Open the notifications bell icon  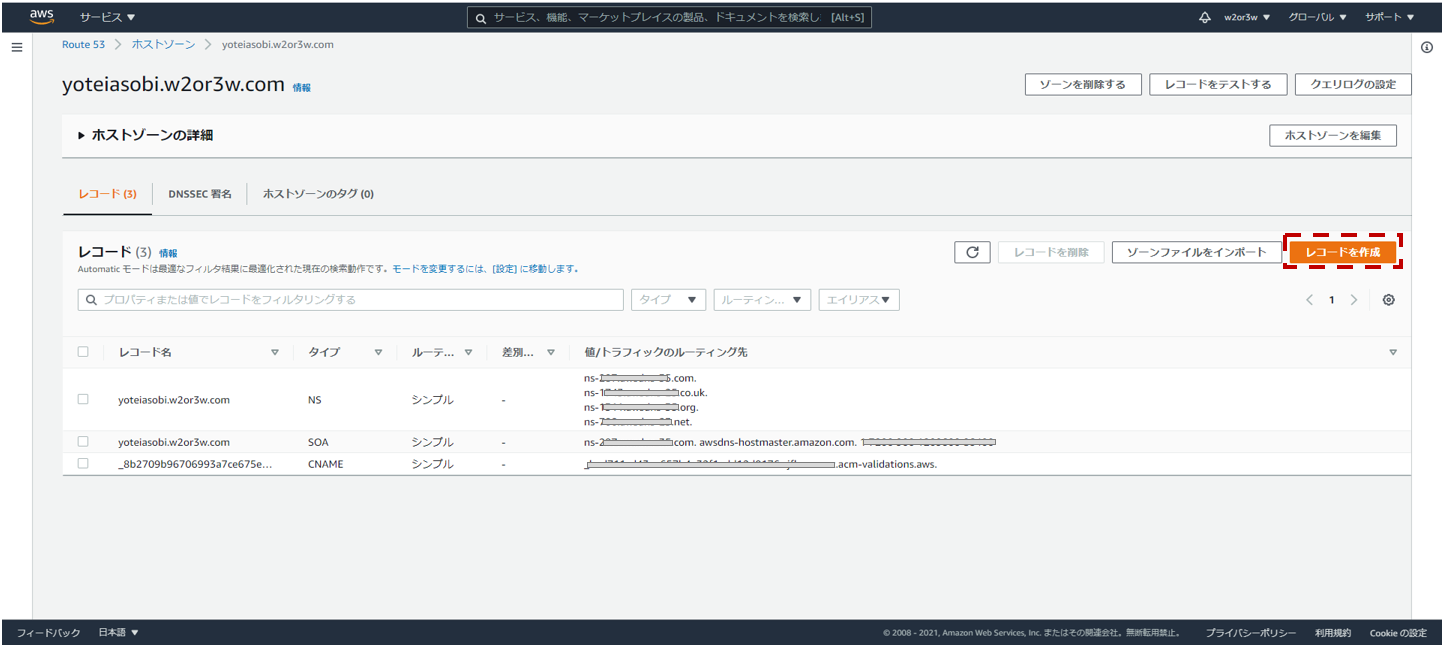[1204, 17]
